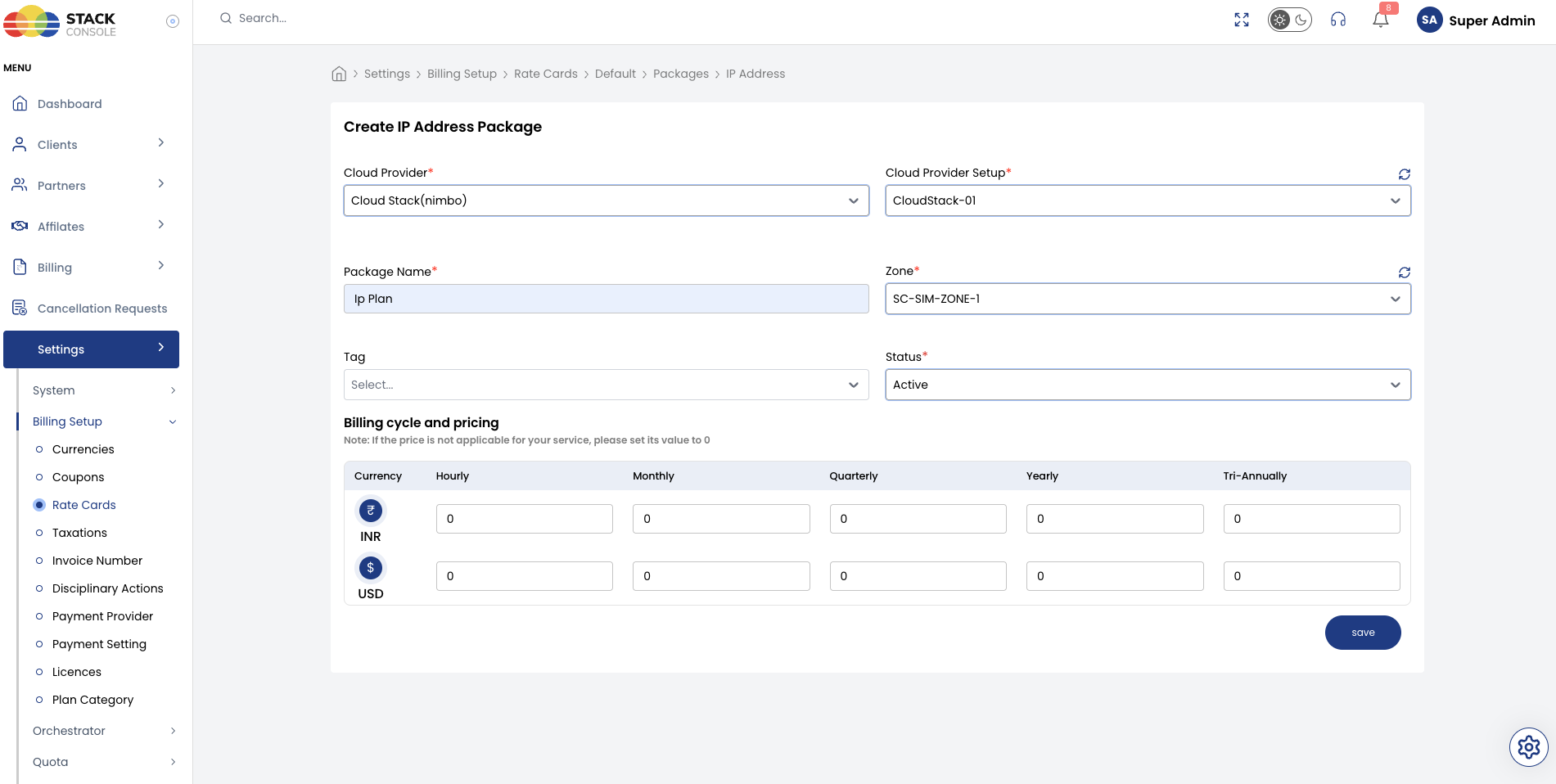Click Rate Cards breadcrumb link
Viewport: 1556px width, 784px height.
[545, 74]
